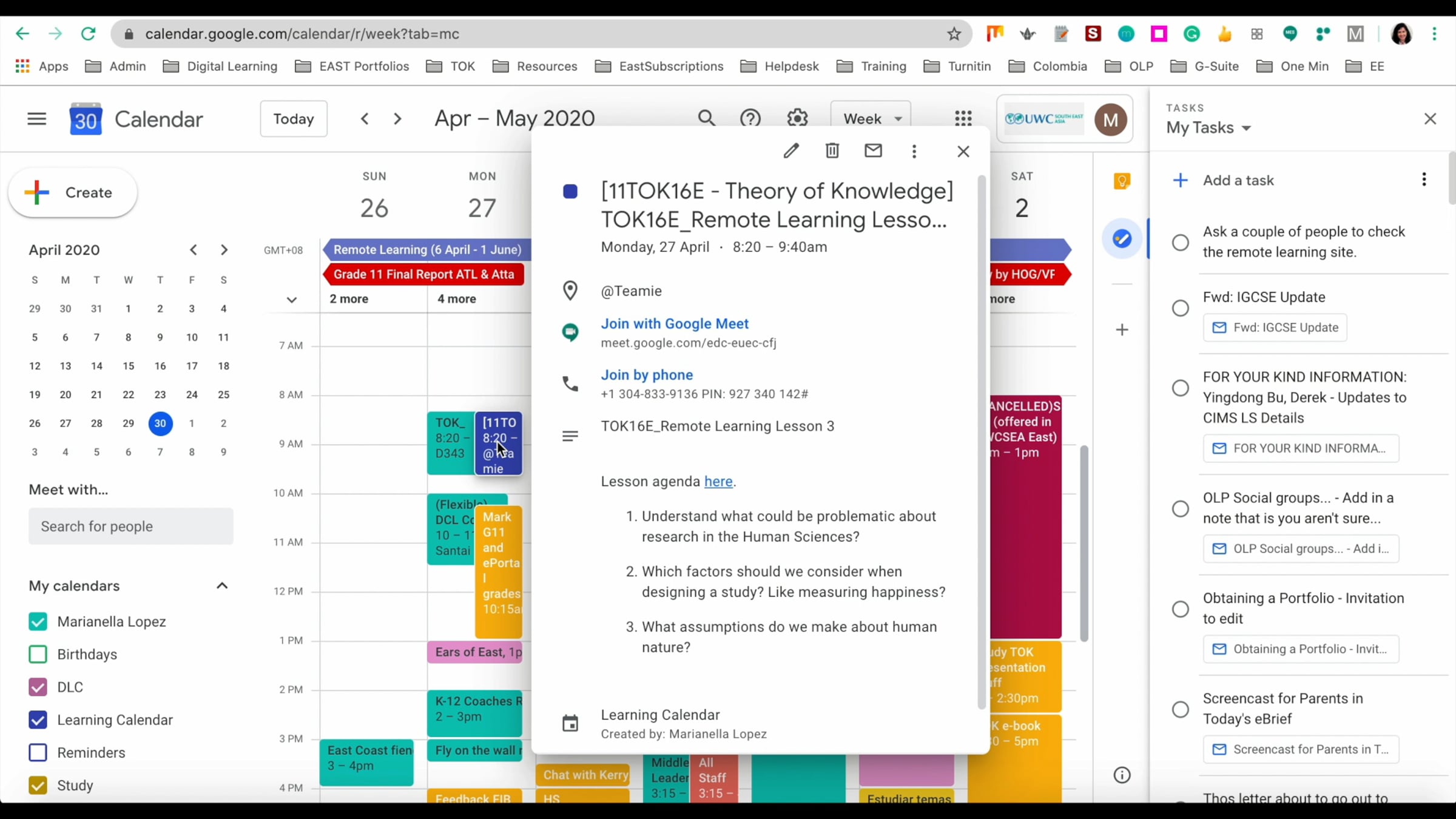
Task: Open the TOK bookmarks folder
Action: [x=451, y=66]
